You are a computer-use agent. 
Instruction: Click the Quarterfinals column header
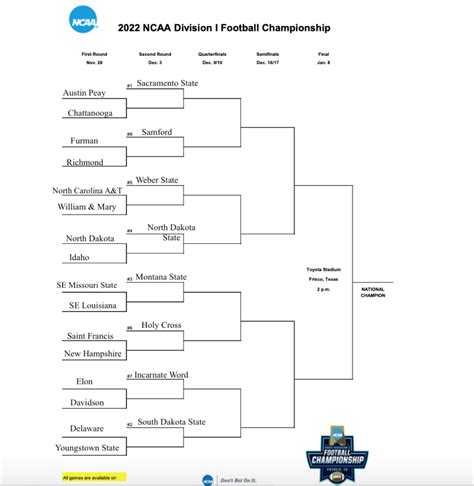click(x=212, y=54)
